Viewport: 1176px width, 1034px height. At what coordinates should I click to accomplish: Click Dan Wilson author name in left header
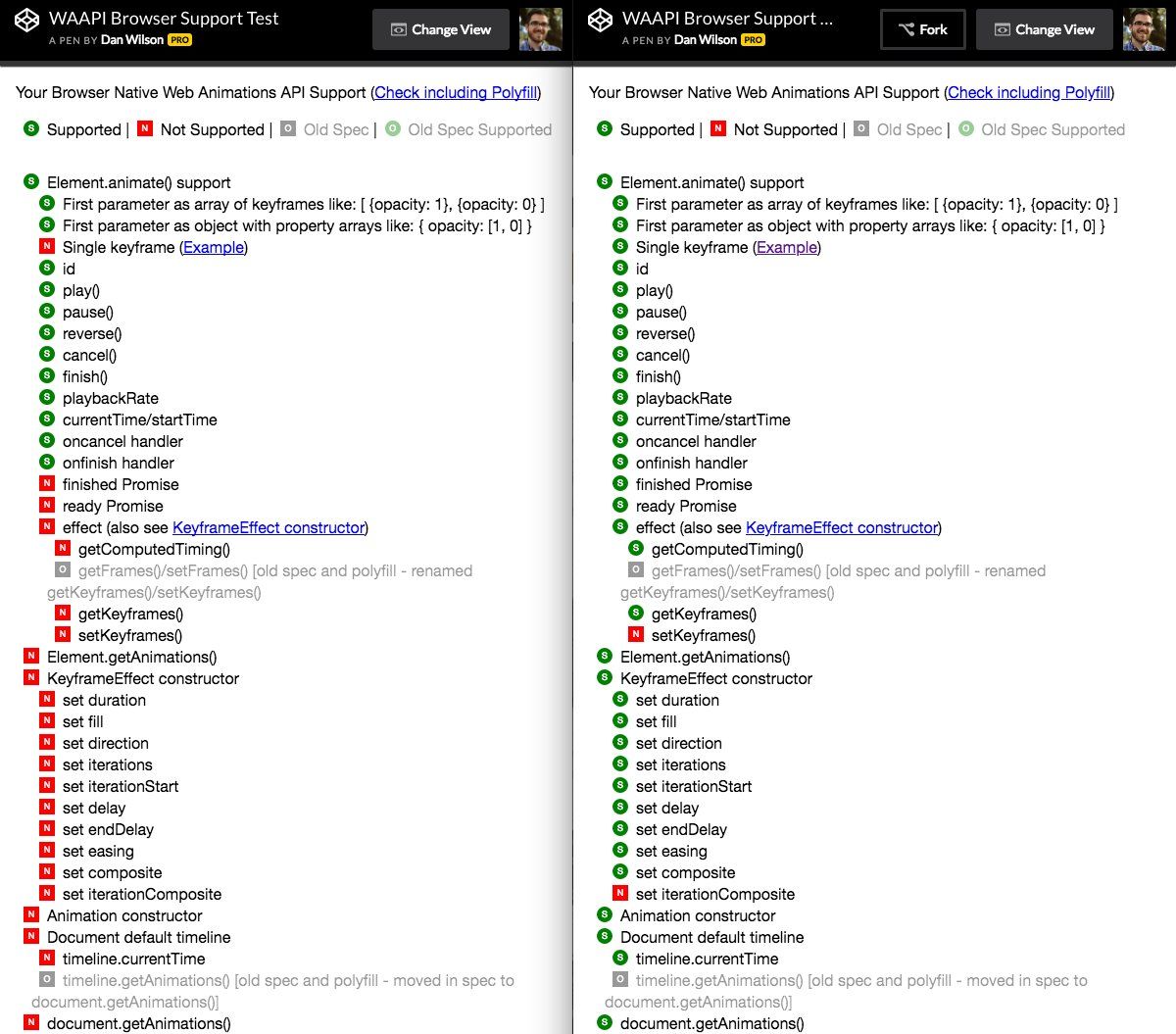[132, 40]
